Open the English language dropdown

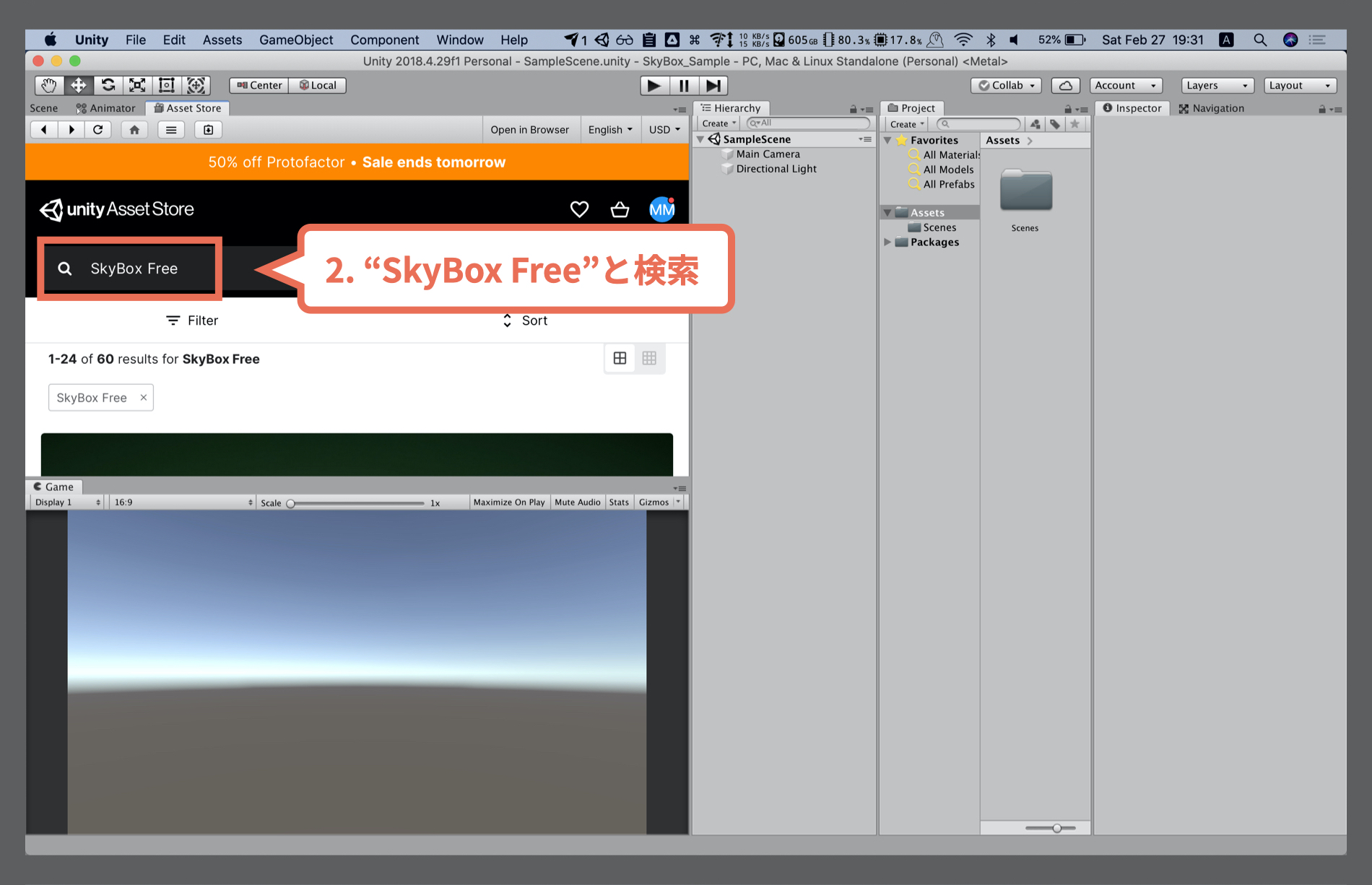point(610,130)
